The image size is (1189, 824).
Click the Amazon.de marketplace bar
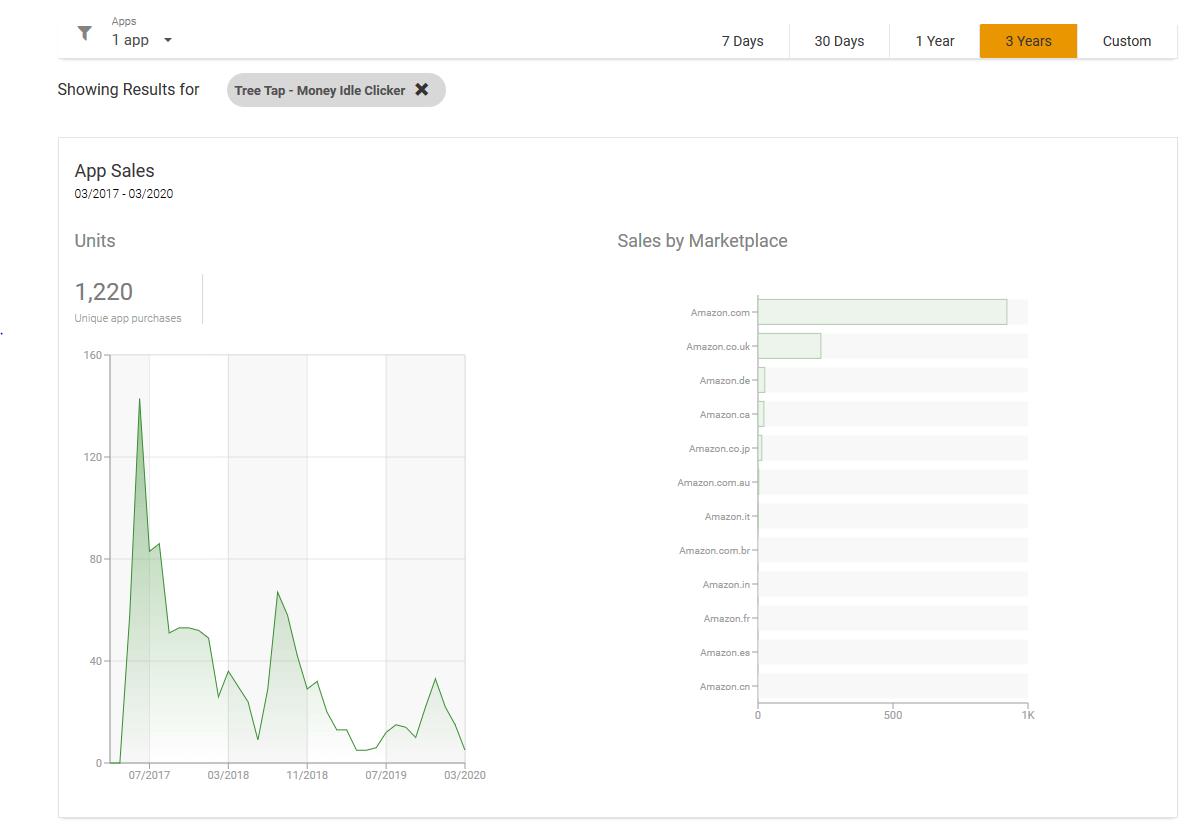762,380
